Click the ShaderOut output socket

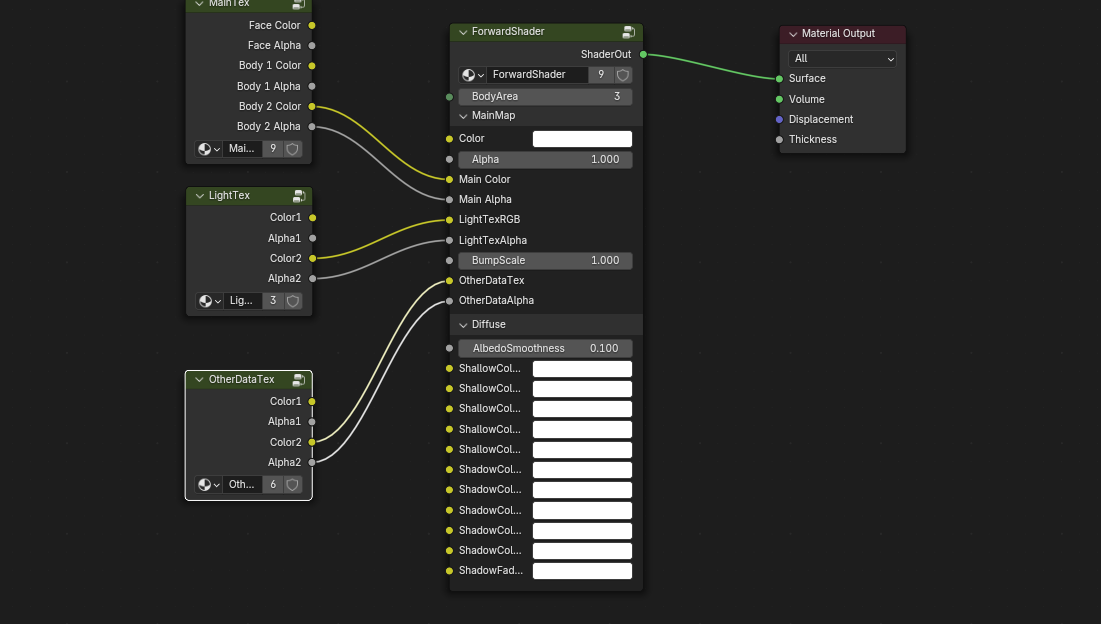click(643, 55)
